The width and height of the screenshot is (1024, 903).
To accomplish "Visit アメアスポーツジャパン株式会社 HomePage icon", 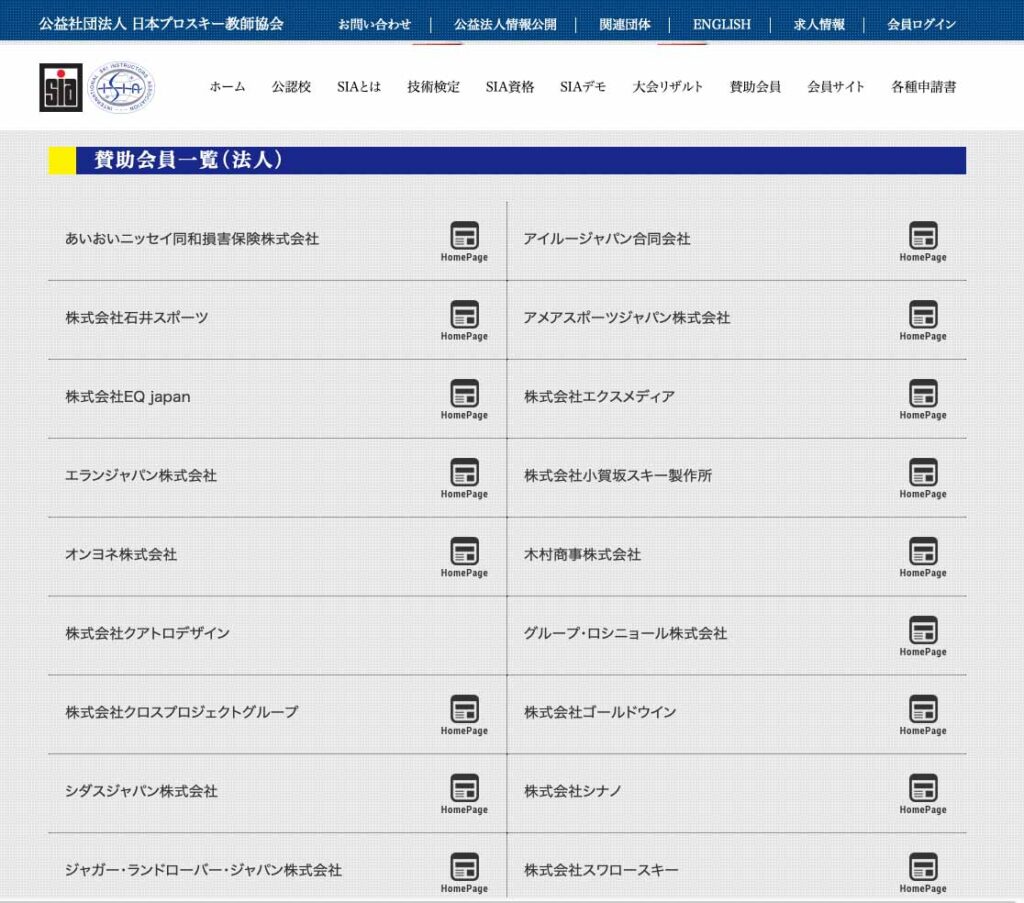I will click(x=922, y=320).
